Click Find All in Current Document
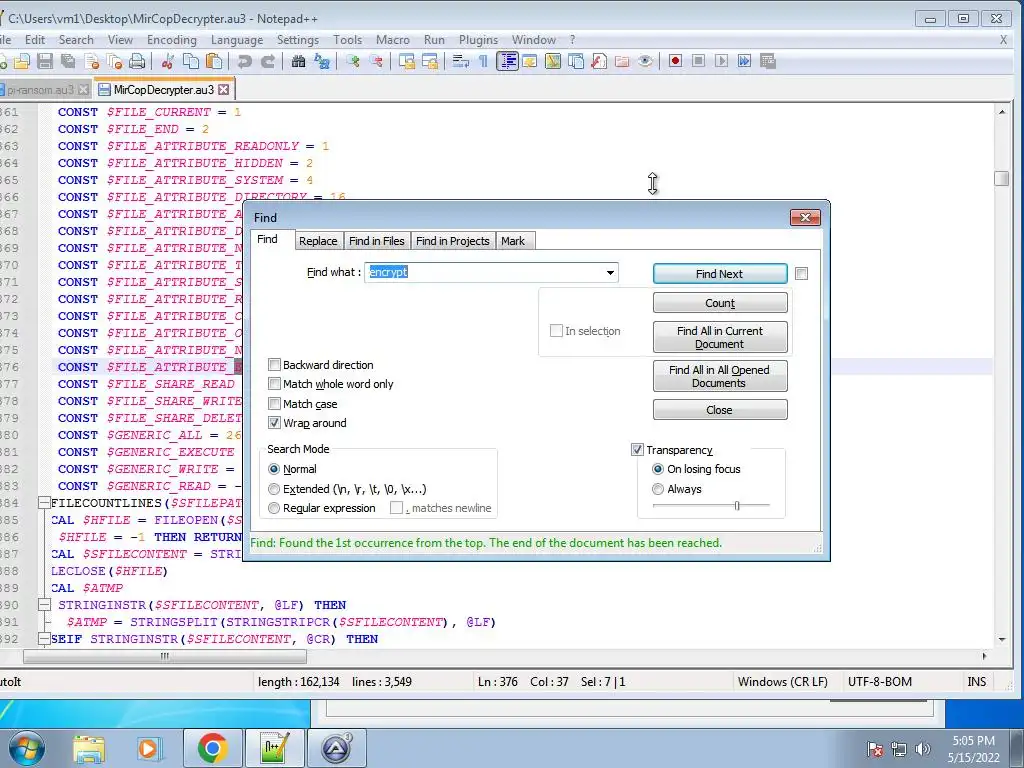The width and height of the screenshot is (1024, 768). pyautogui.click(x=720, y=337)
